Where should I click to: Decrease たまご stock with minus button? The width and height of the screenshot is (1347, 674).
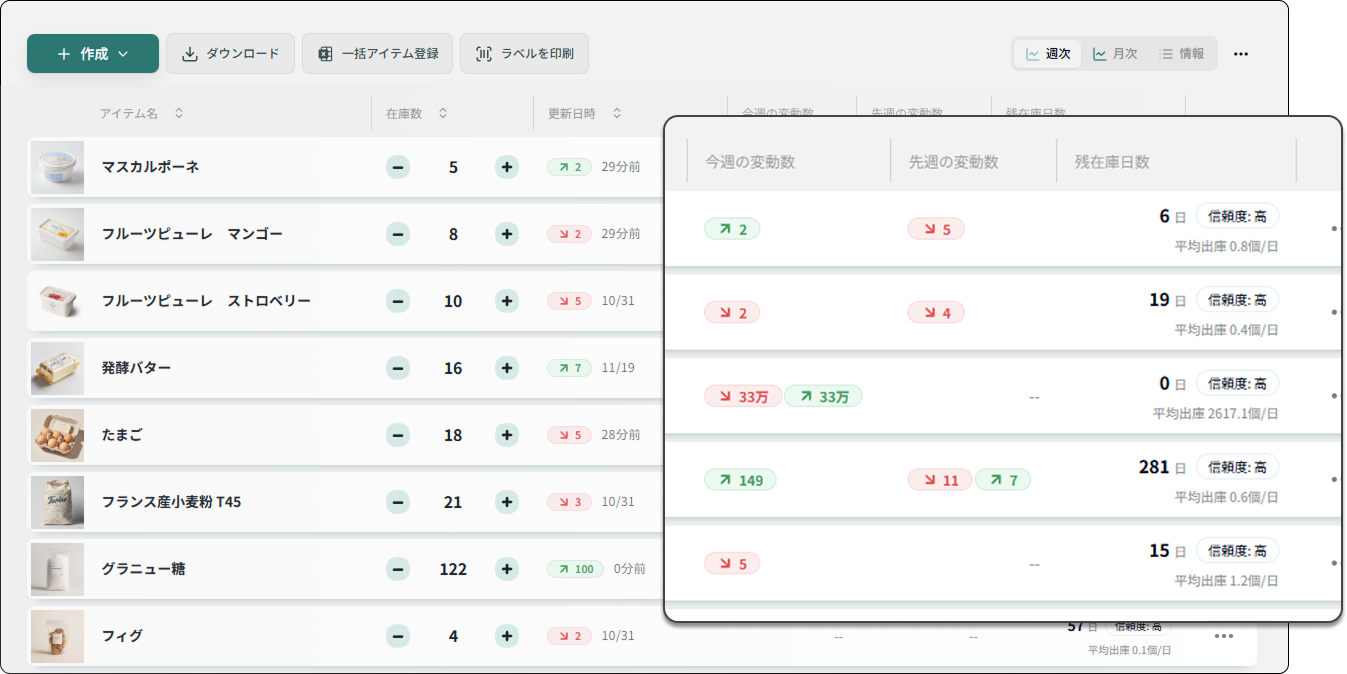(398, 435)
